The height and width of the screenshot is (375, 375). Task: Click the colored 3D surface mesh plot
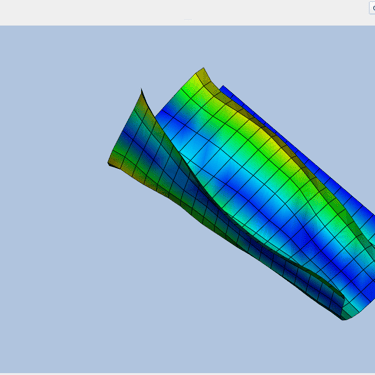tap(241, 194)
